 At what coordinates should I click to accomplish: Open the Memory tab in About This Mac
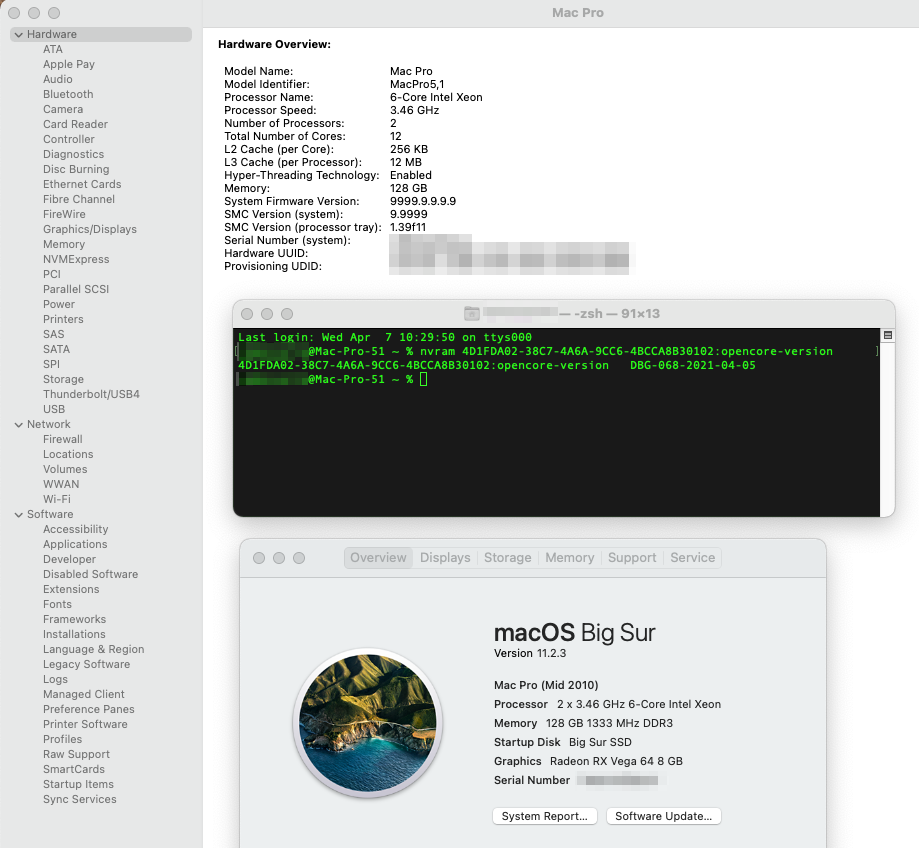pyautogui.click(x=570, y=557)
